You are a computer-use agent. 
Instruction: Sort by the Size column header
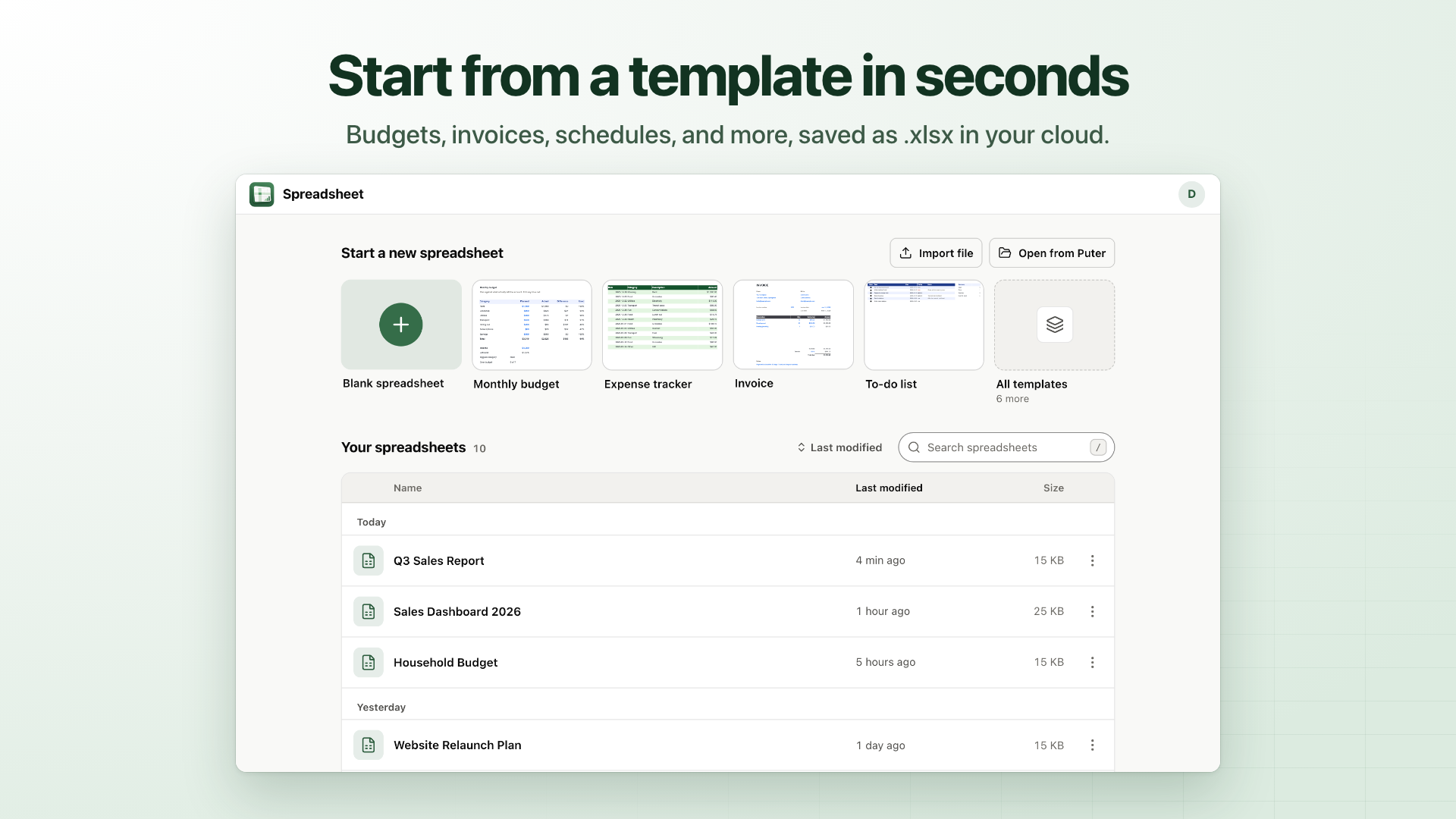pyautogui.click(x=1053, y=488)
